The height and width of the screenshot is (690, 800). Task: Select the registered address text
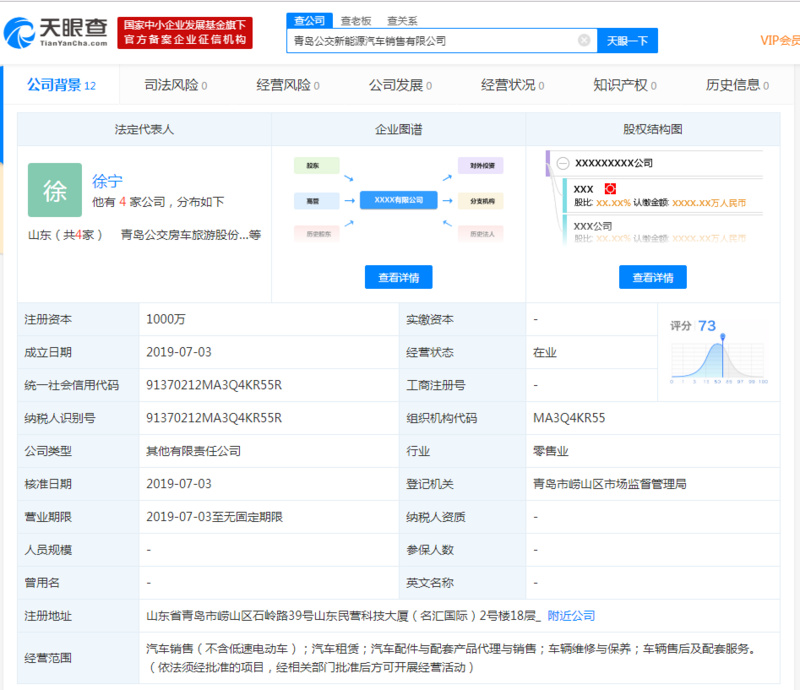343,616
